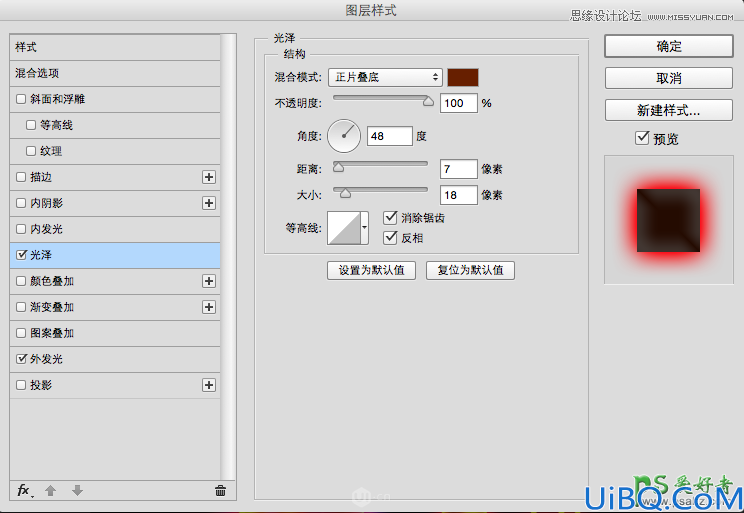
Task: Select the 斜面和浮雕 effect row label
Action: (57, 99)
